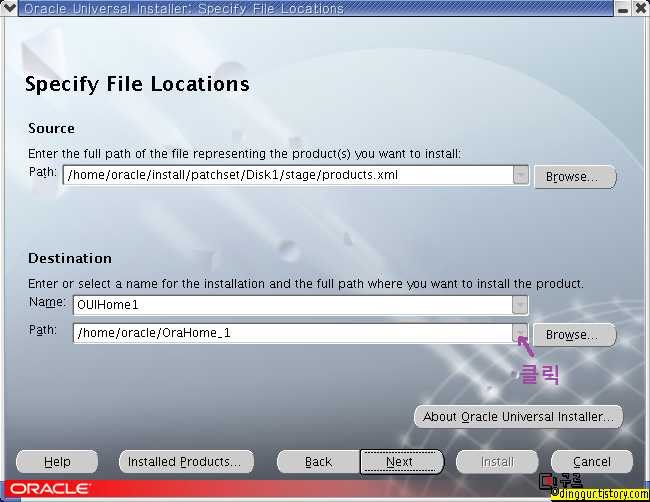Focus the Source path field with products.xml
This screenshot has width=650, height=502.
point(288,175)
